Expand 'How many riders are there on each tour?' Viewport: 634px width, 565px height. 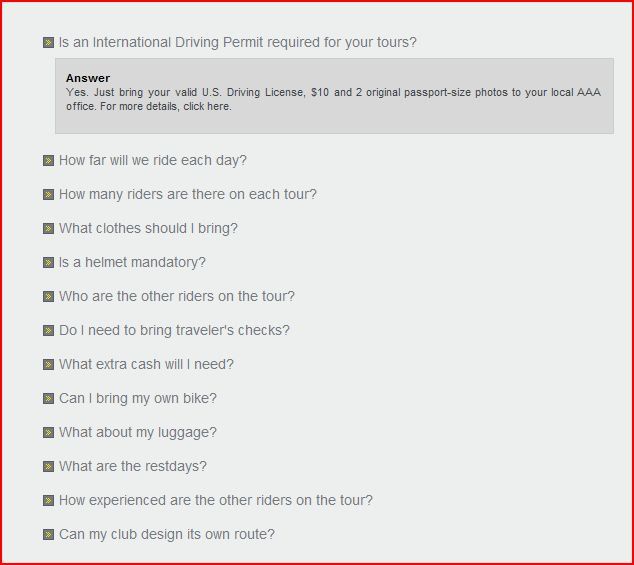point(187,194)
